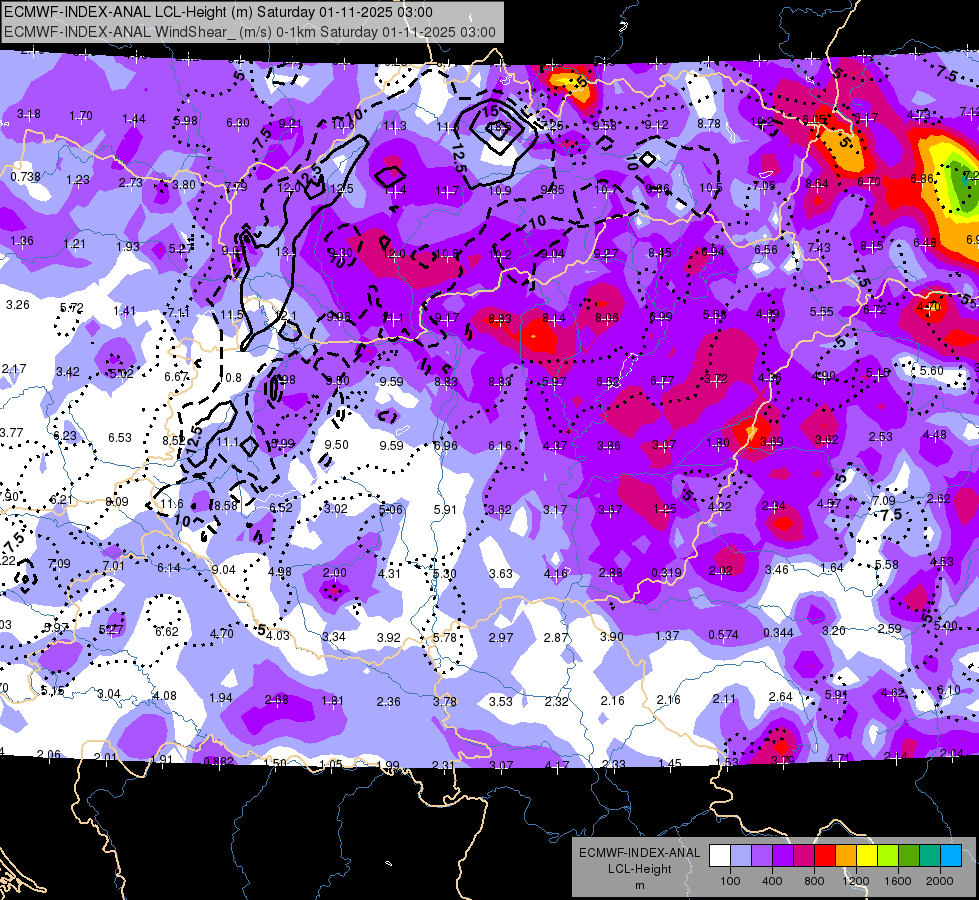Click the grid value 3.53
979x900 pixels.
click(x=501, y=701)
